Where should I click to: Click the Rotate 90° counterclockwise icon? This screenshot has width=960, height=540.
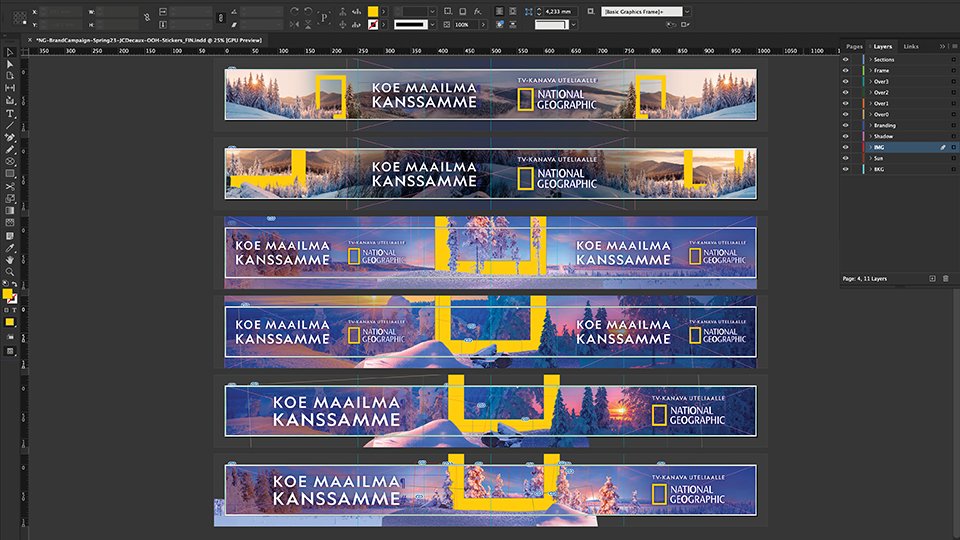tap(309, 12)
